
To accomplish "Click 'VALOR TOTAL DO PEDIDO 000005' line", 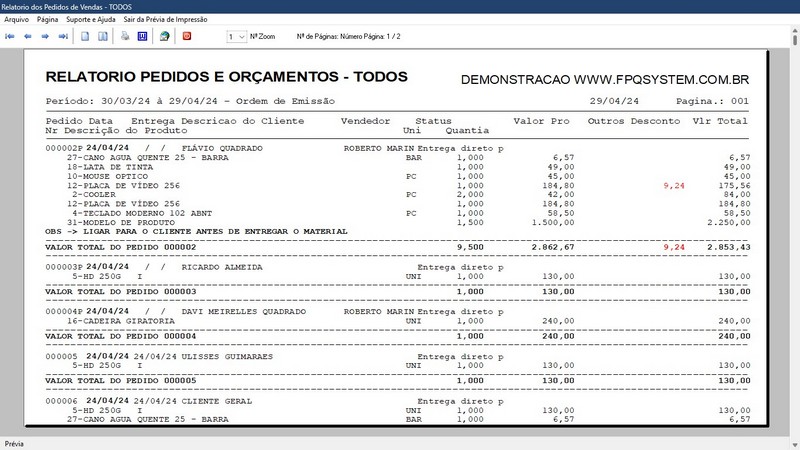I will [x=120, y=381].
